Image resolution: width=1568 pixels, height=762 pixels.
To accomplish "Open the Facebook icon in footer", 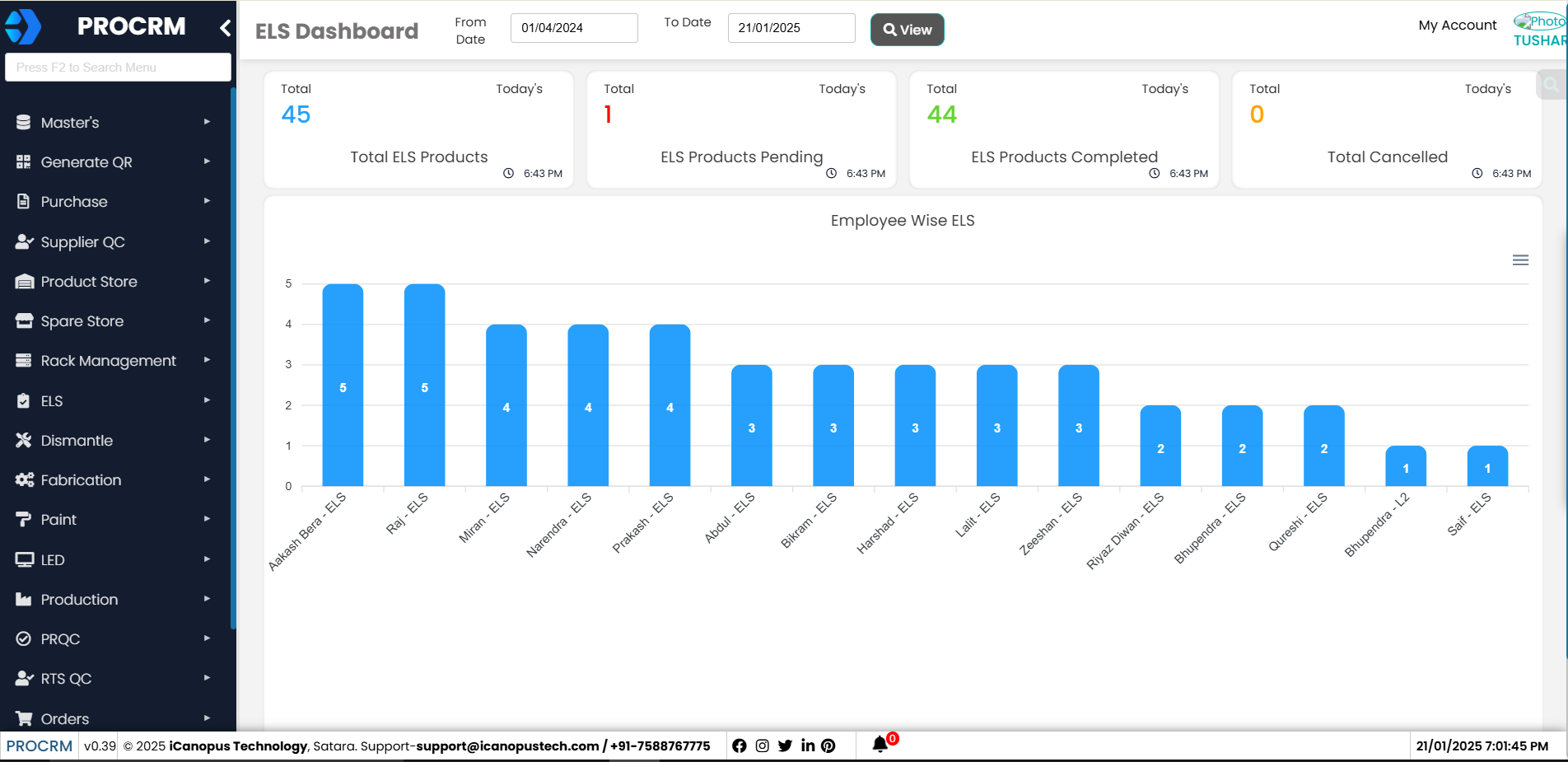I will click(739, 746).
